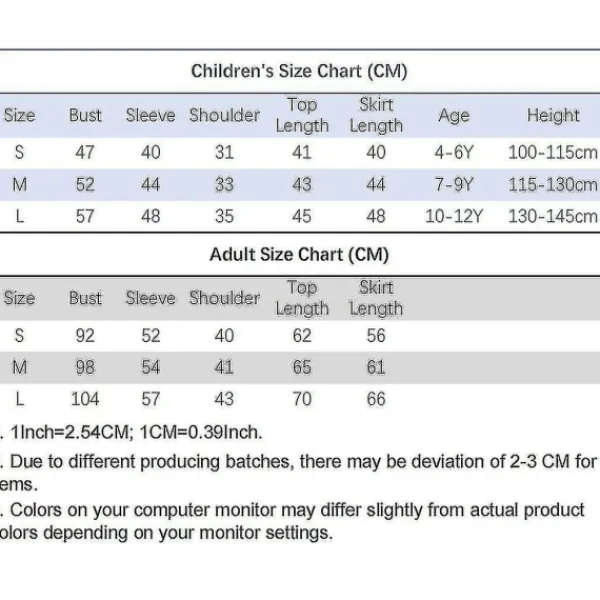Select the producing batches deviation note
The height and width of the screenshot is (600, 600).
300,462
